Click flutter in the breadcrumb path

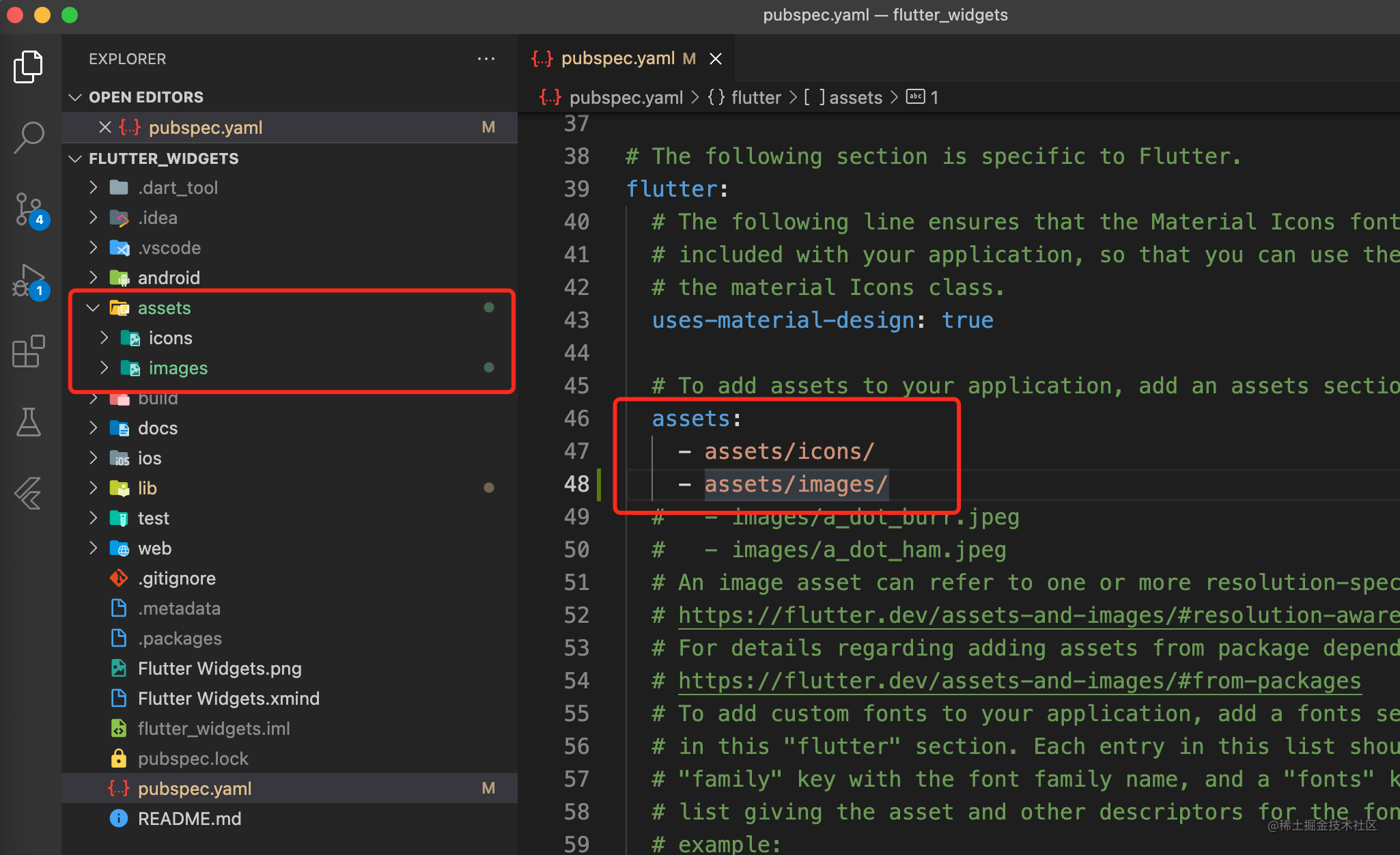(755, 98)
